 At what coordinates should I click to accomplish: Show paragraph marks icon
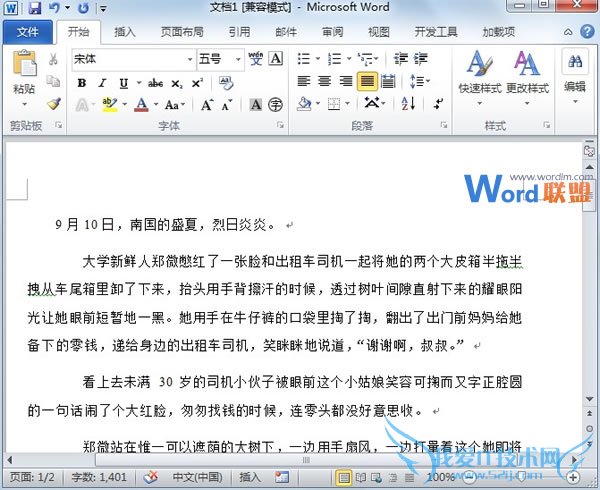point(439,103)
